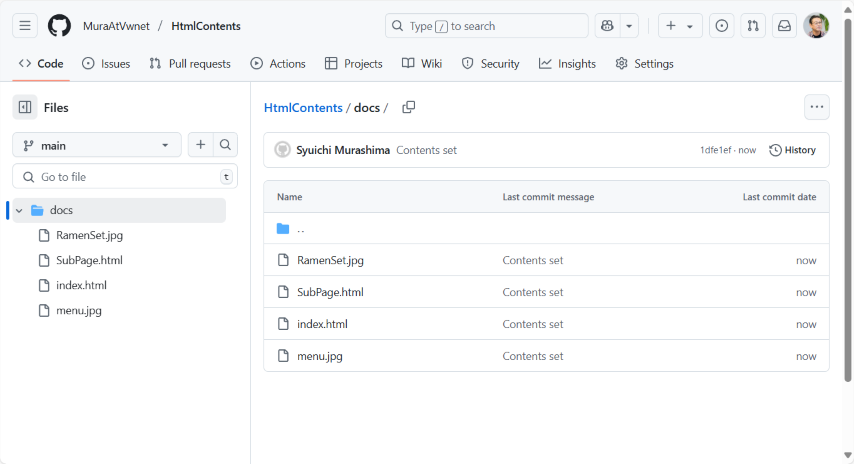This screenshot has height=464, width=854.
Task: Open Copilot chat icon
Action: tap(607, 26)
